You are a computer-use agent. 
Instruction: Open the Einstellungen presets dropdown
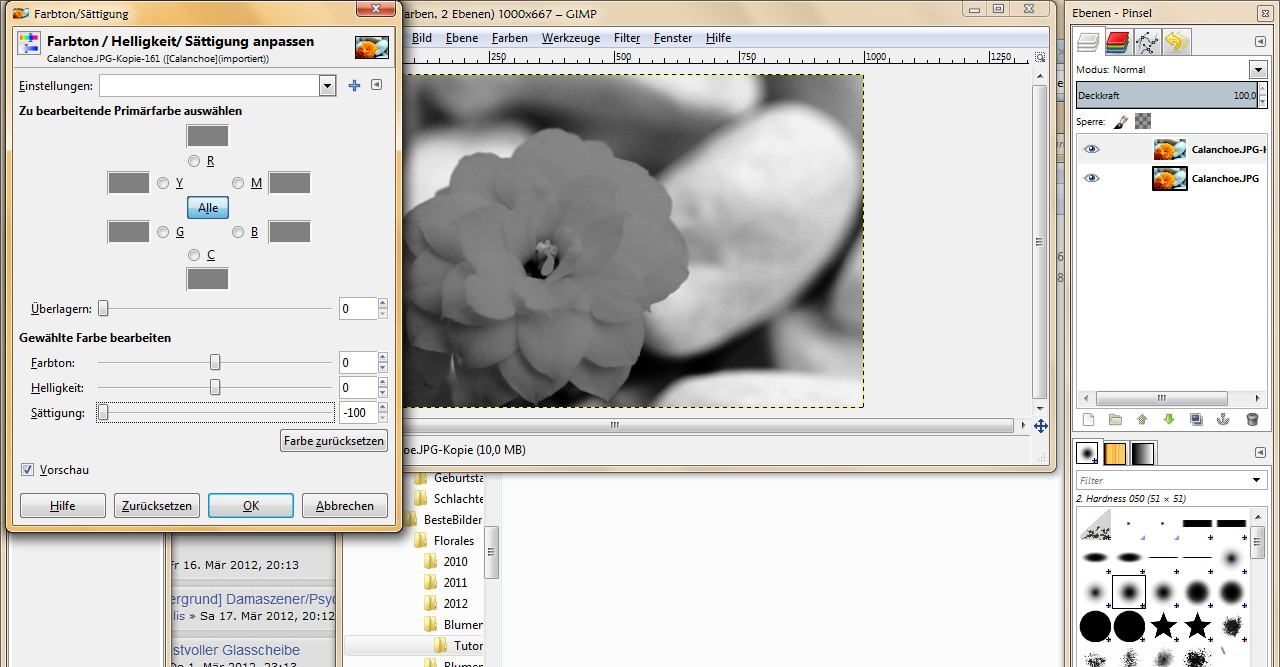[327, 86]
